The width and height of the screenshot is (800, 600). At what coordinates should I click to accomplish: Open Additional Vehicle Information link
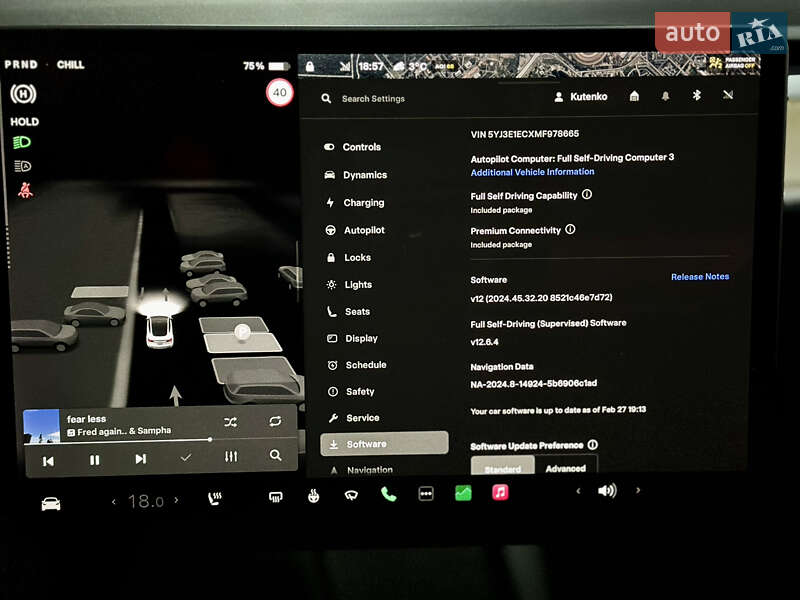pyautogui.click(x=532, y=172)
